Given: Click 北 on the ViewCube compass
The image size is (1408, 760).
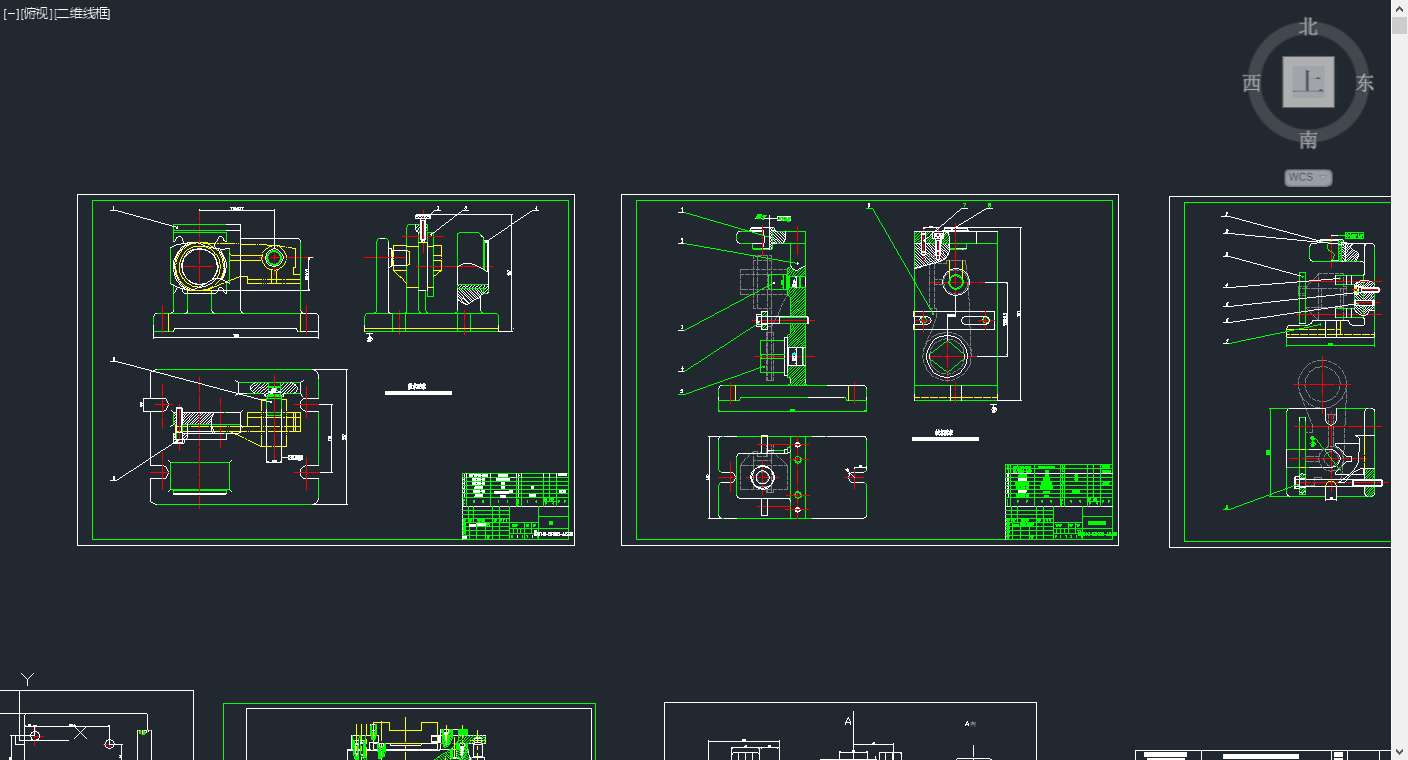Looking at the screenshot, I should pos(1308,28).
